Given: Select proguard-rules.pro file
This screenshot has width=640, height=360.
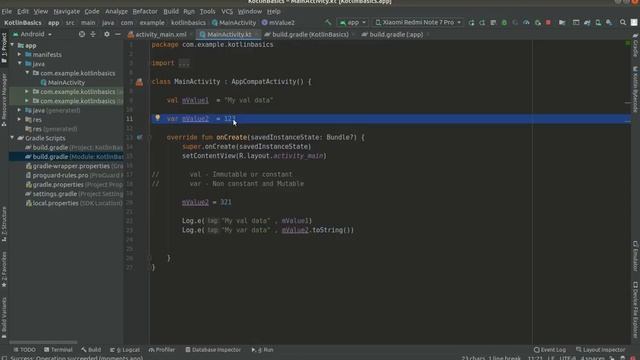Looking at the screenshot, I should coord(74,175).
